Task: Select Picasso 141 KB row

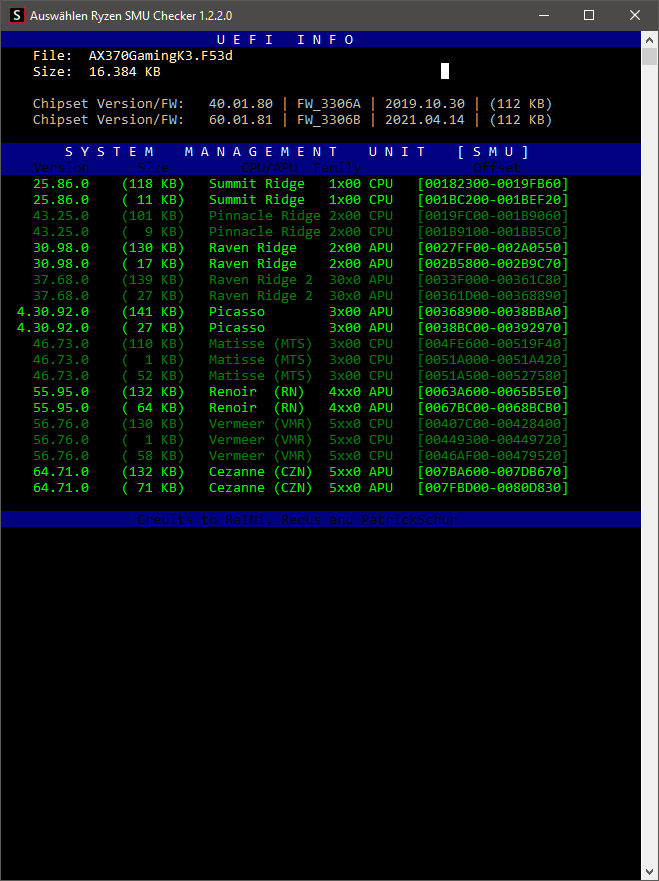Action: [293, 311]
